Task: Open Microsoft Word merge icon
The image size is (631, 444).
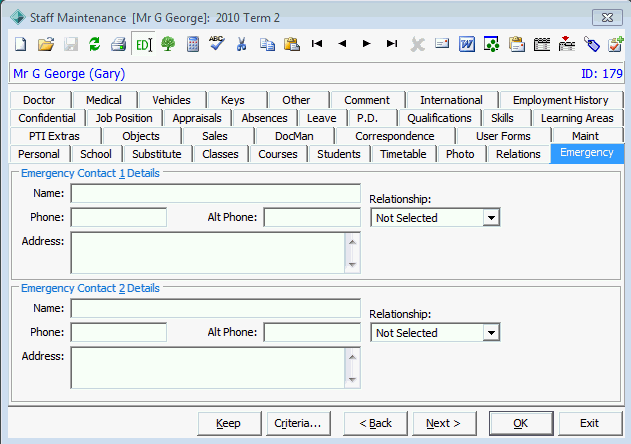Action: click(x=467, y=43)
